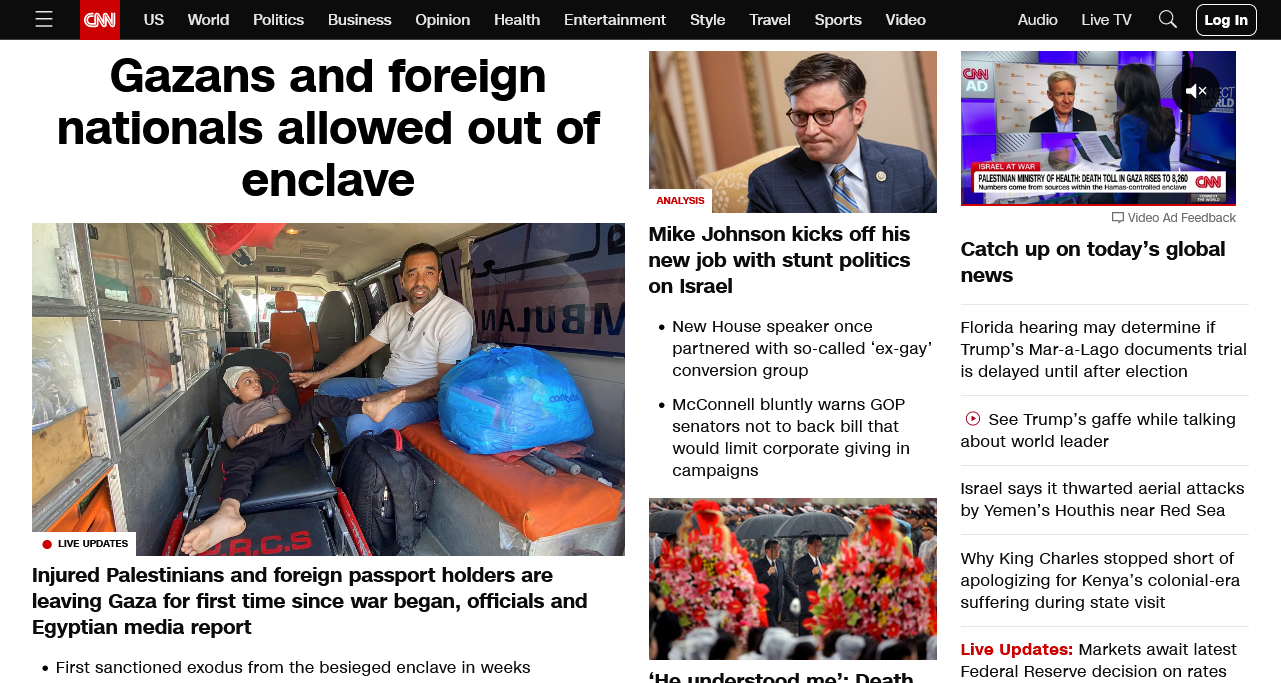
Task: Click the CNN logo
Action: coord(100,19)
